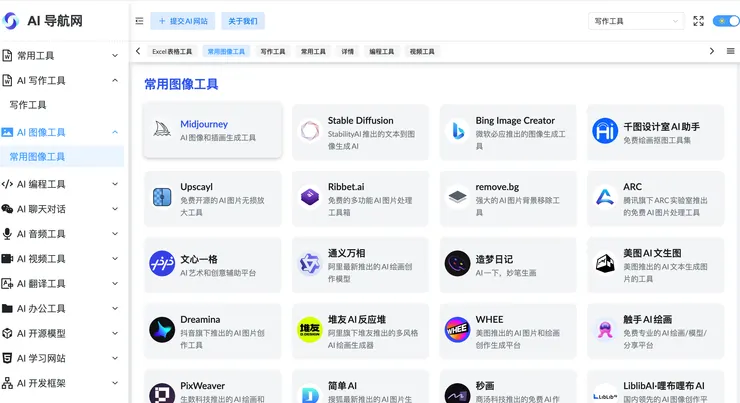The height and width of the screenshot is (403, 740).
Task: Expand AI 办公工具 sidebar chevron
Action: [x=115, y=309]
